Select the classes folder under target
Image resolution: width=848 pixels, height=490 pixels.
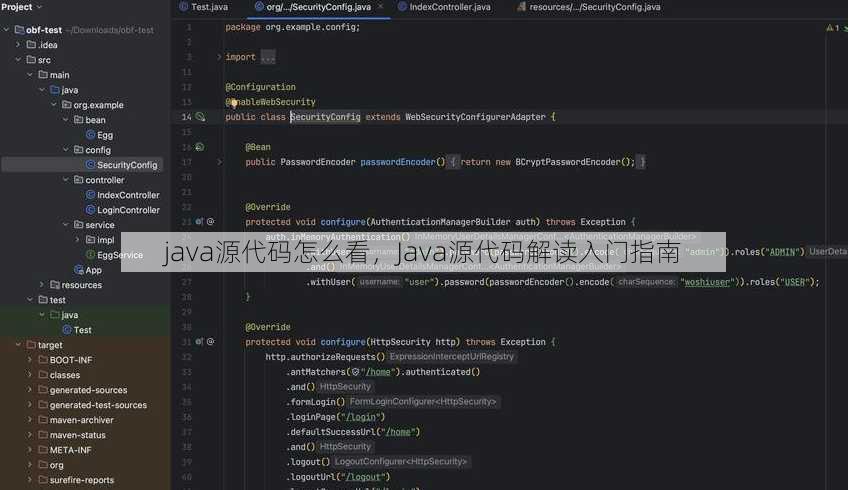coord(64,375)
